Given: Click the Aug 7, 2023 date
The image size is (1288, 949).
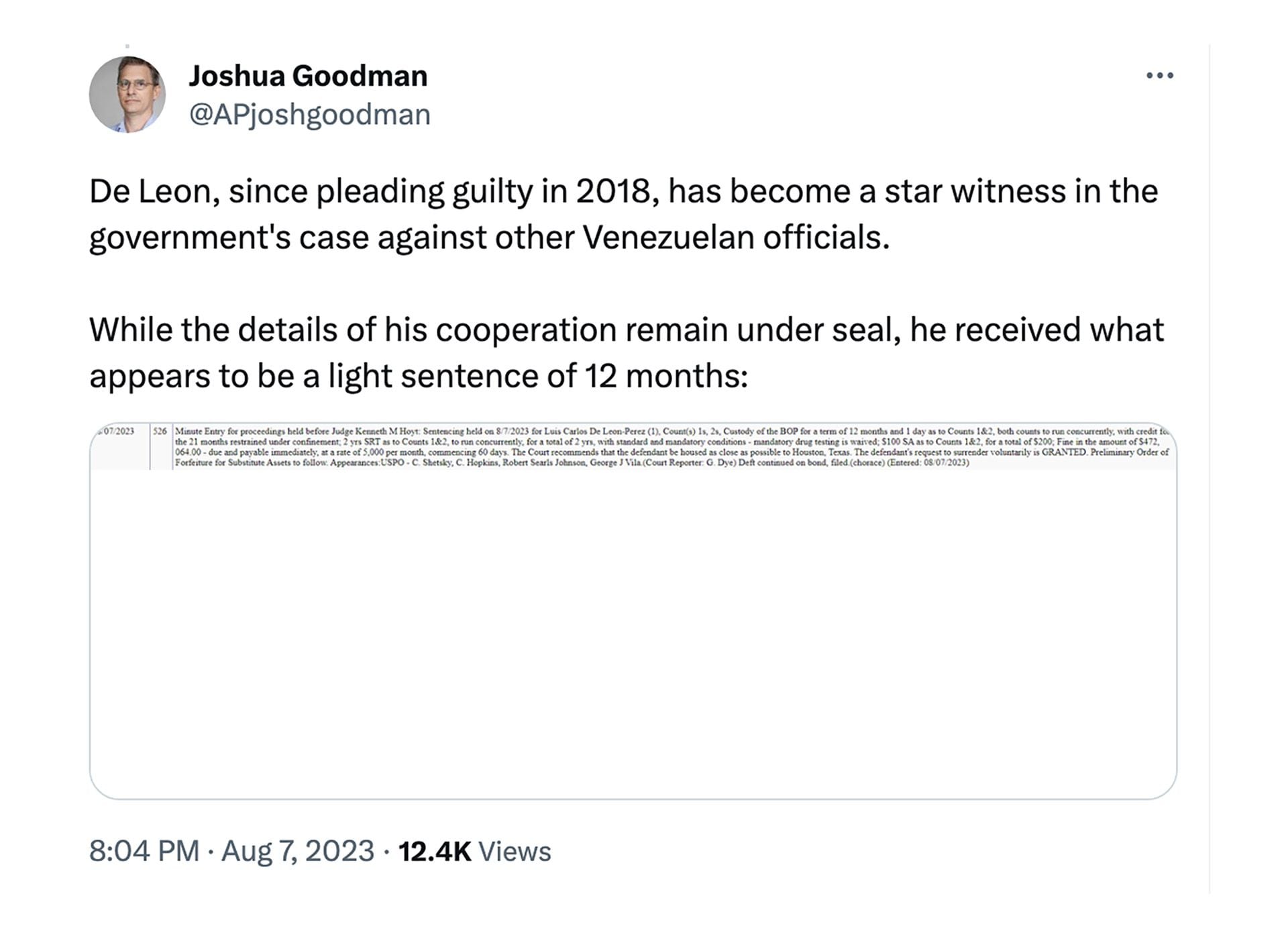Looking at the screenshot, I should click(297, 851).
